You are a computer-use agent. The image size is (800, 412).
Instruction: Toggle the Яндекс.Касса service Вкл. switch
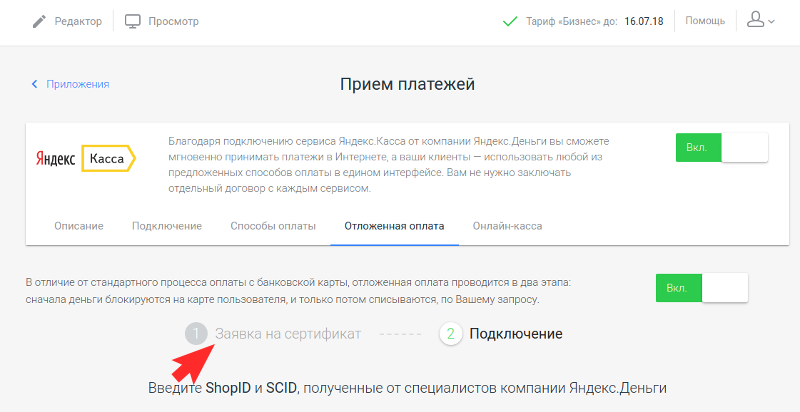pos(721,147)
